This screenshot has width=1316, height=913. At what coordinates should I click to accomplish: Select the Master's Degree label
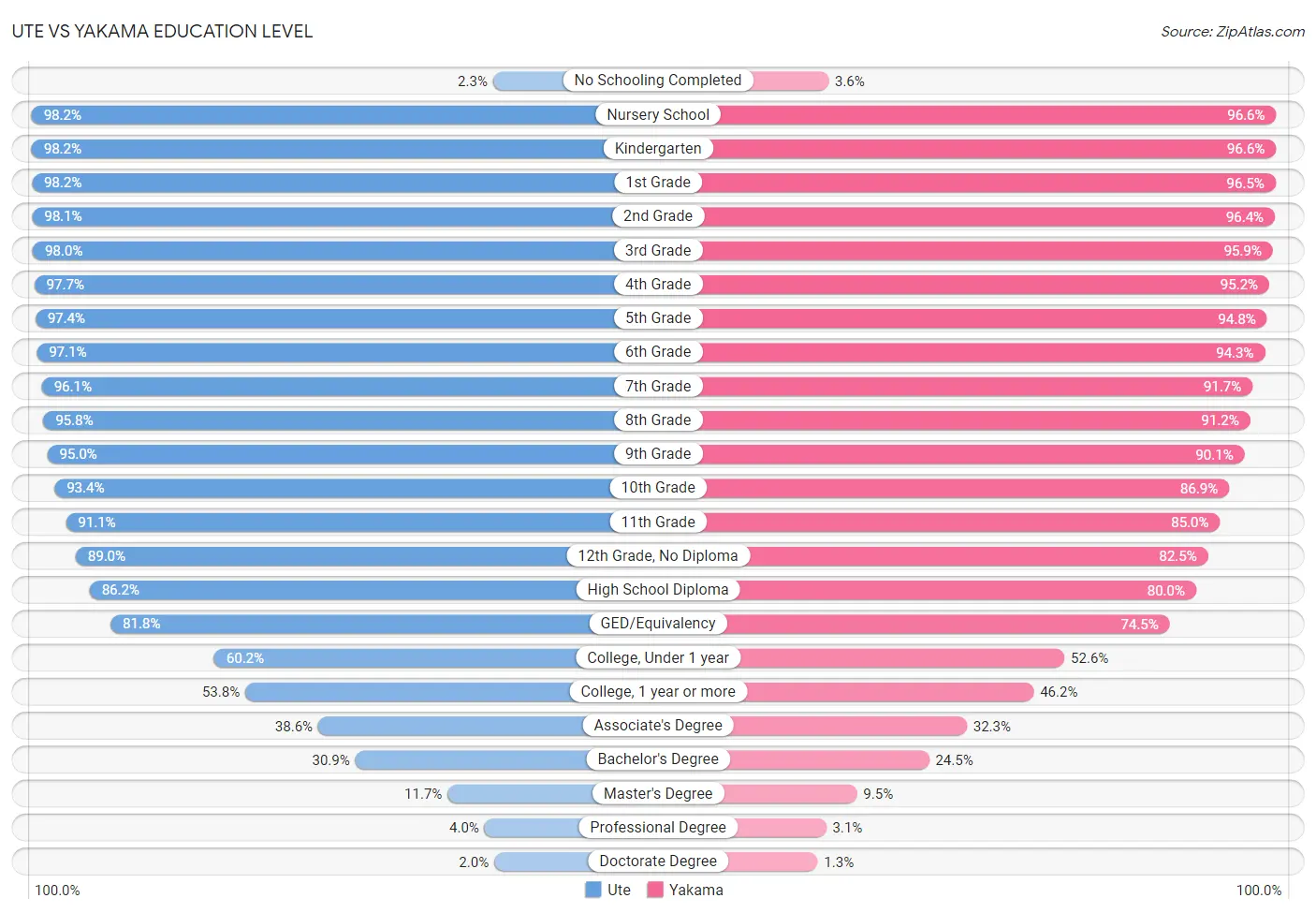(x=658, y=793)
